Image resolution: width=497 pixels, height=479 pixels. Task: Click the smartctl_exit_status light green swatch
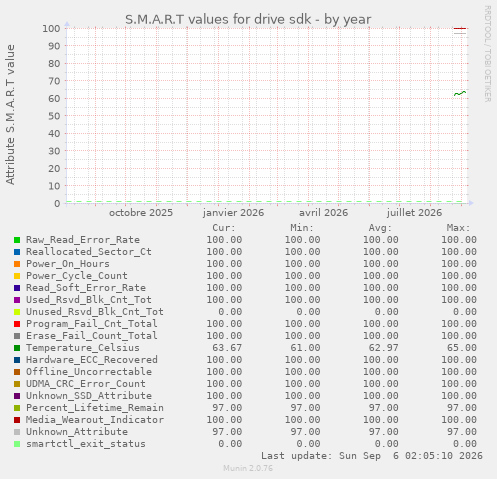point(17,444)
